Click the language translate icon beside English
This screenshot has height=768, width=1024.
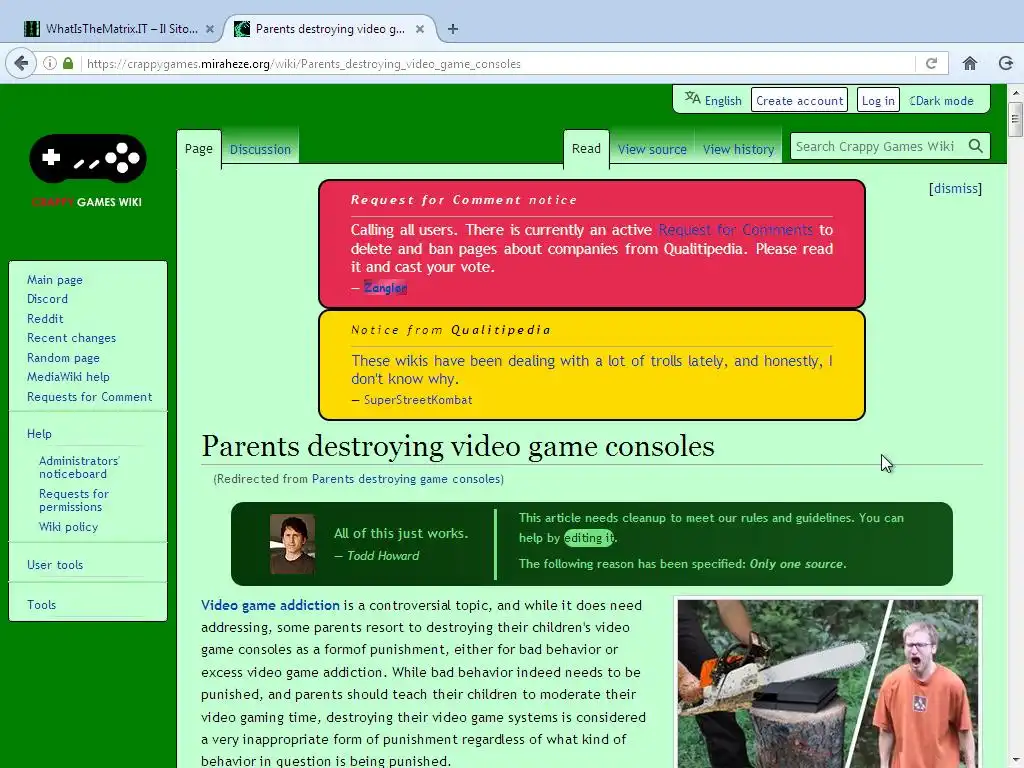(x=692, y=99)
